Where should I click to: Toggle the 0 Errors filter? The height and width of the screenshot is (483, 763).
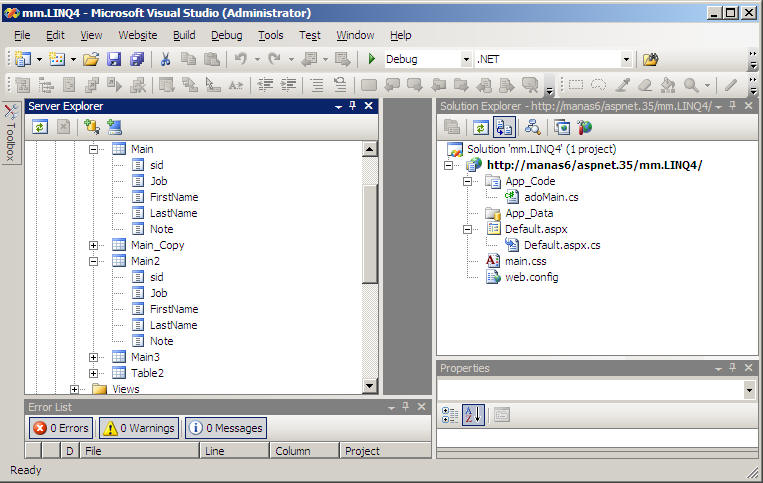point(61,428)
